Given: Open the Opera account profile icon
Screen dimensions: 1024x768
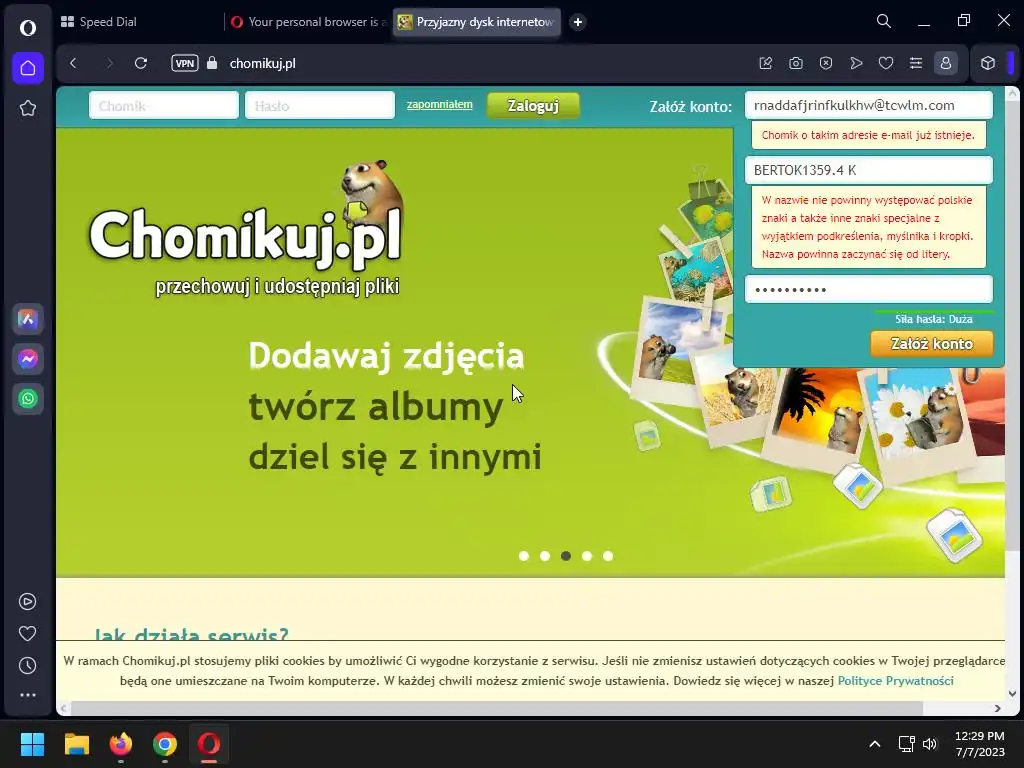Looking at the screenshot, I should (946, 63).
